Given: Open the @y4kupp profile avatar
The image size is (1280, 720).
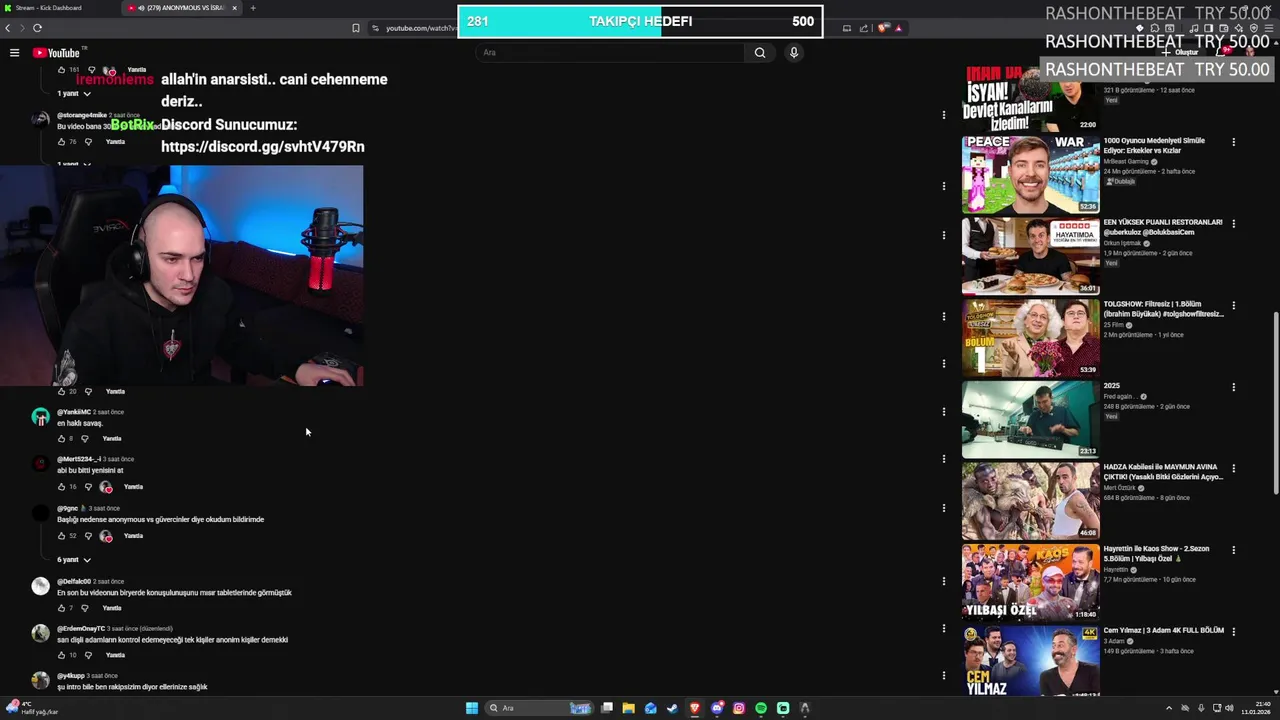Looking at the screenshot, I should (40, 681).
